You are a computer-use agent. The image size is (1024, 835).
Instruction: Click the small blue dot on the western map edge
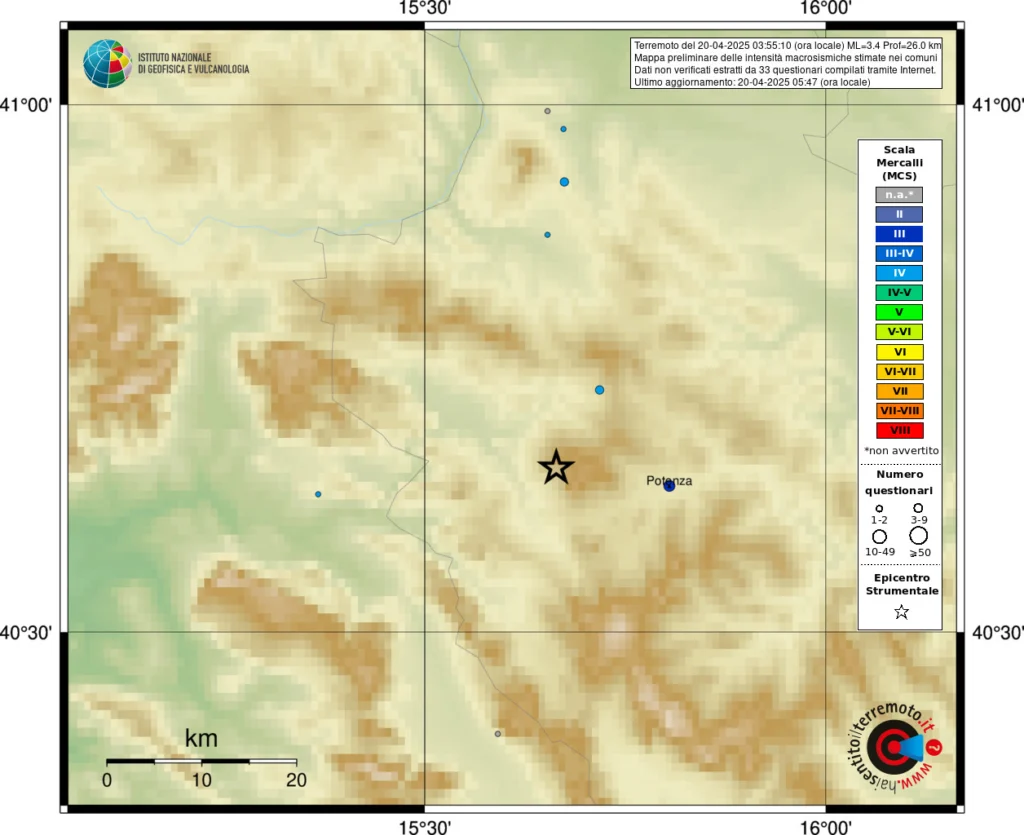318,493
